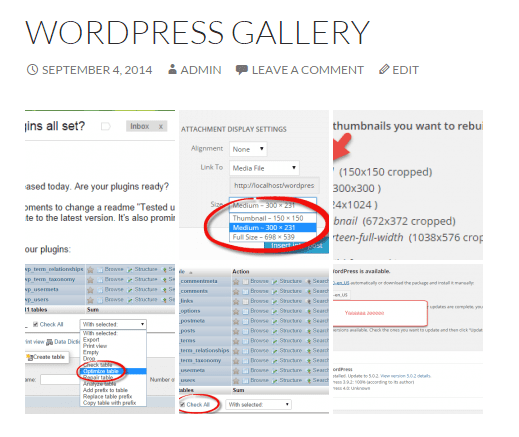Screen dimensions: 519x437
Task: Open the With selected dropdown beside red-circled Check All
Action: click(258, 405)
